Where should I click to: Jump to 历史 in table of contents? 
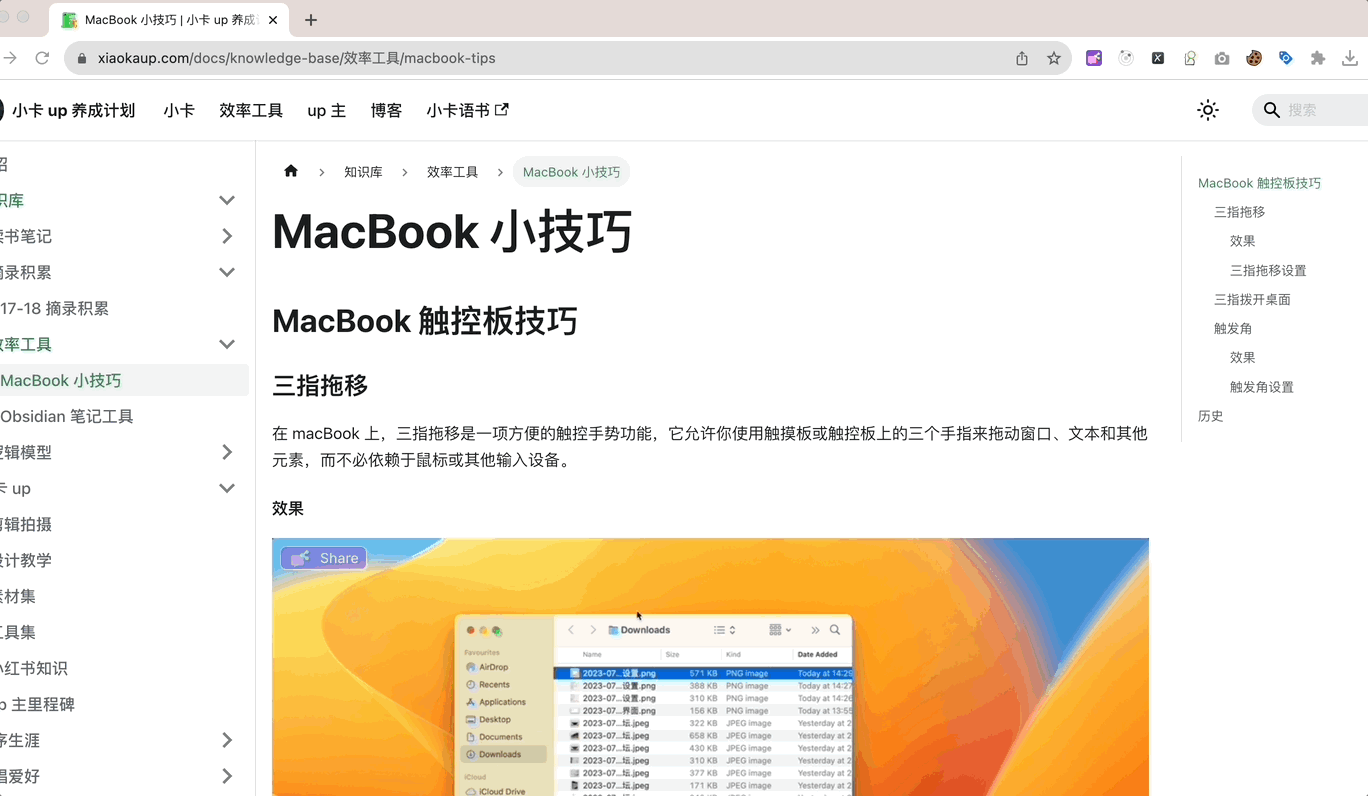1210,415
